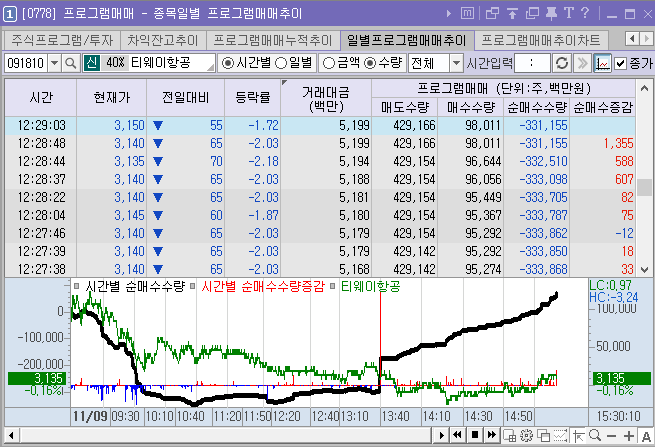Viewport: 655px width, 447px height.
Task: Click the 순매수수량 column header
Action: click(537, 107)
